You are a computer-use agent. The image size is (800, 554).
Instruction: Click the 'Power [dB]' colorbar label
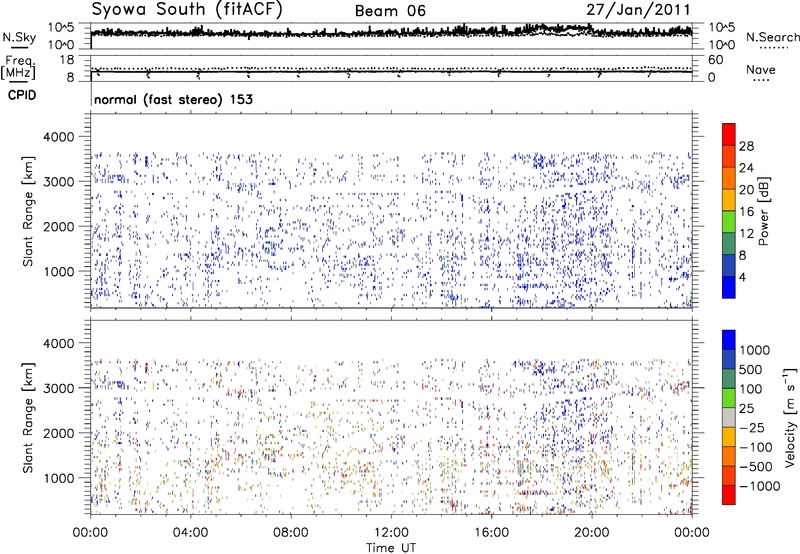[x=764, y=211]
